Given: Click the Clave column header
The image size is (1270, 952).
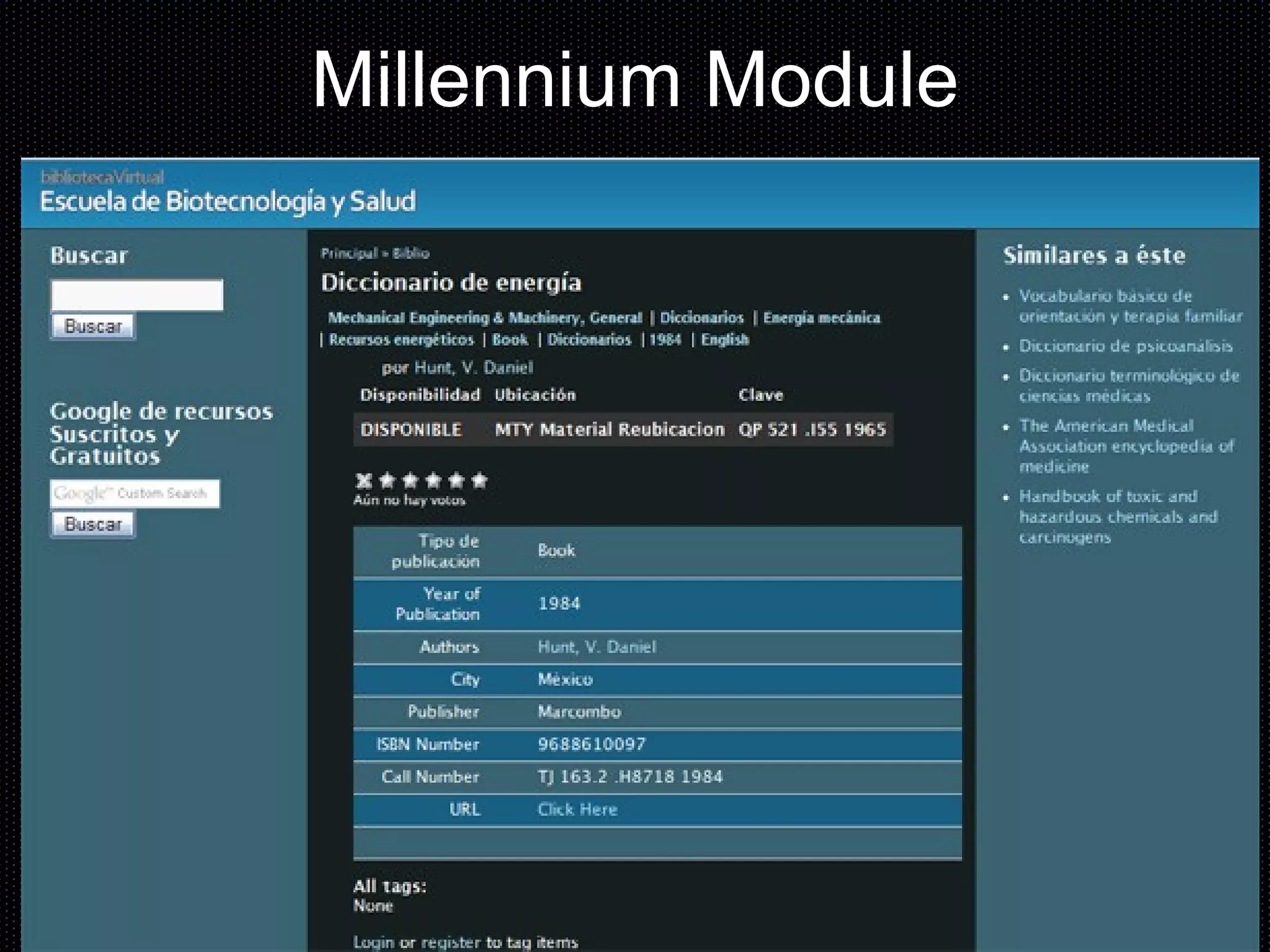Looking at the screenshot, I should click(761, 395).
